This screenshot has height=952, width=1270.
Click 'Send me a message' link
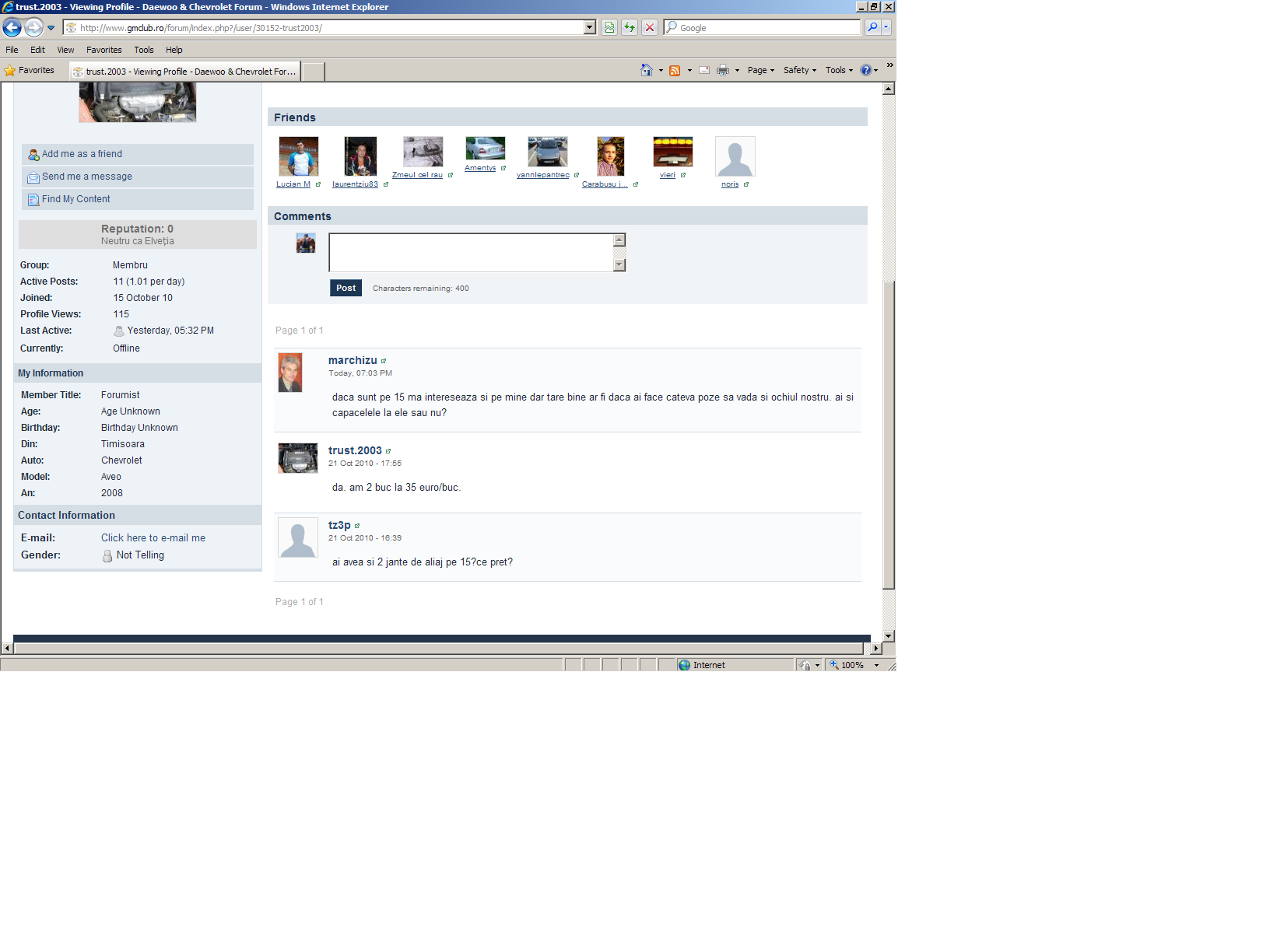point(86,177)
